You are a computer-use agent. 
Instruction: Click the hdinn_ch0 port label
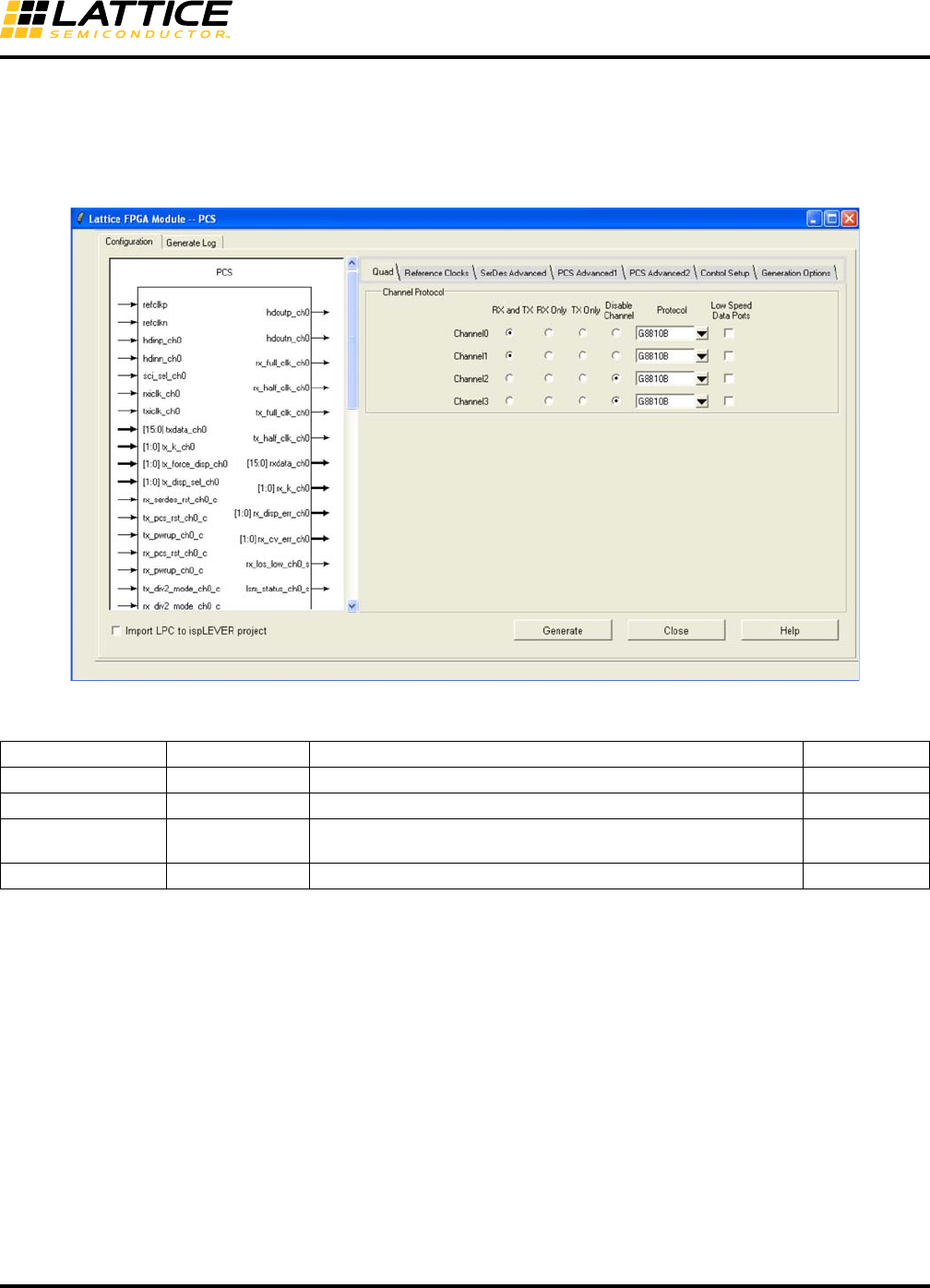pyautogui.click(x=162, y=358)
